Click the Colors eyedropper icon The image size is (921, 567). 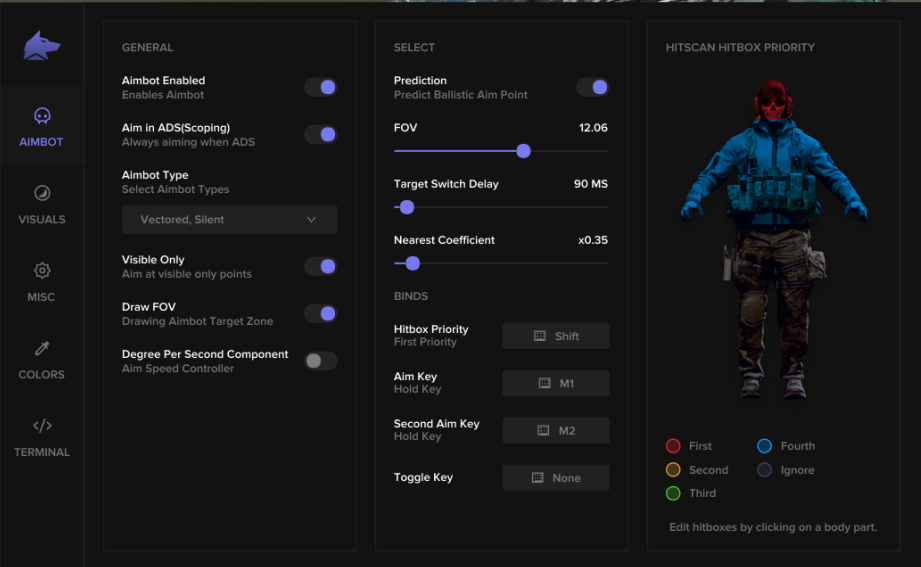pos(42,348)
